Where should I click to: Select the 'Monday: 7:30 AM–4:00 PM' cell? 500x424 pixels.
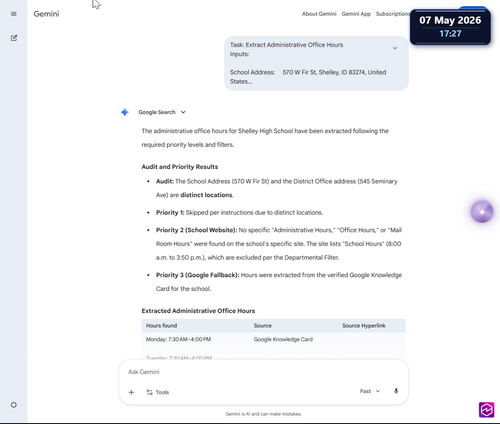[x=178, y=339]
